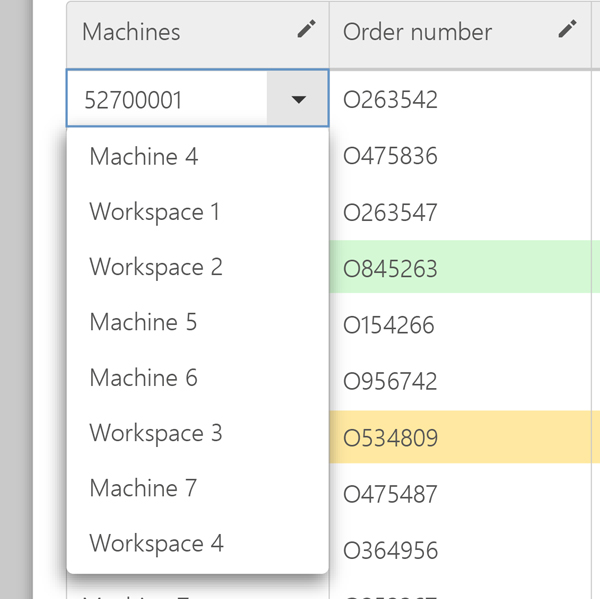The height and width of the screenshot is (599, 600).
Task: Select order cell O263542
Action: [461, 99]
